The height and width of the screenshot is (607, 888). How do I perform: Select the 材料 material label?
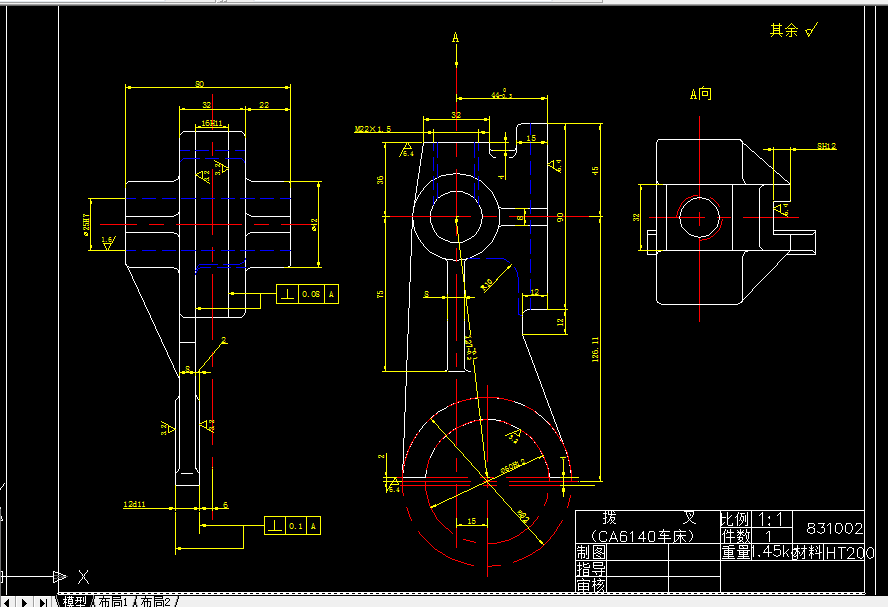[x=808, y=552]
